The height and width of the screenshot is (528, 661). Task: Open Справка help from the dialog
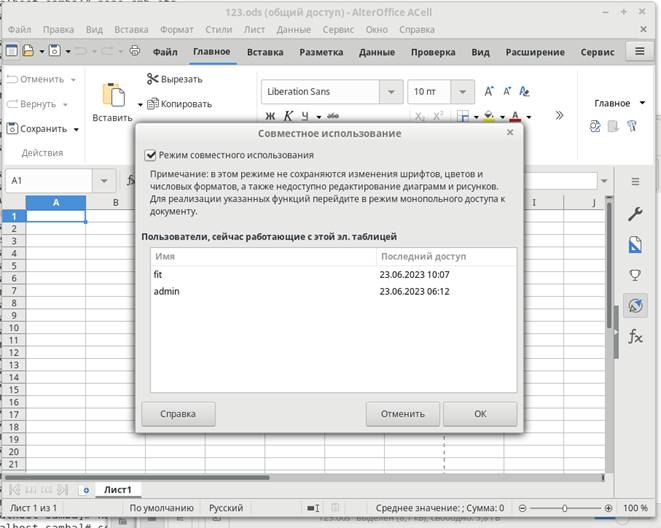point(178,414)
